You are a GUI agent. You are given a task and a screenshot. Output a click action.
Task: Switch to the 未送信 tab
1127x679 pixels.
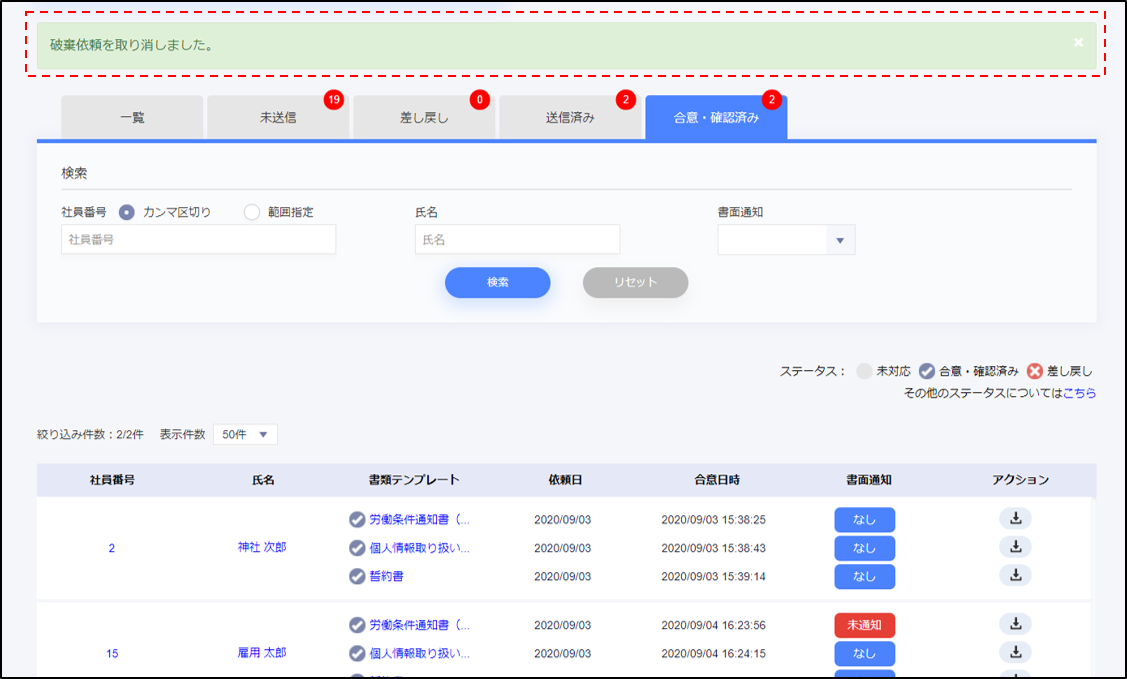pos(277,118)
